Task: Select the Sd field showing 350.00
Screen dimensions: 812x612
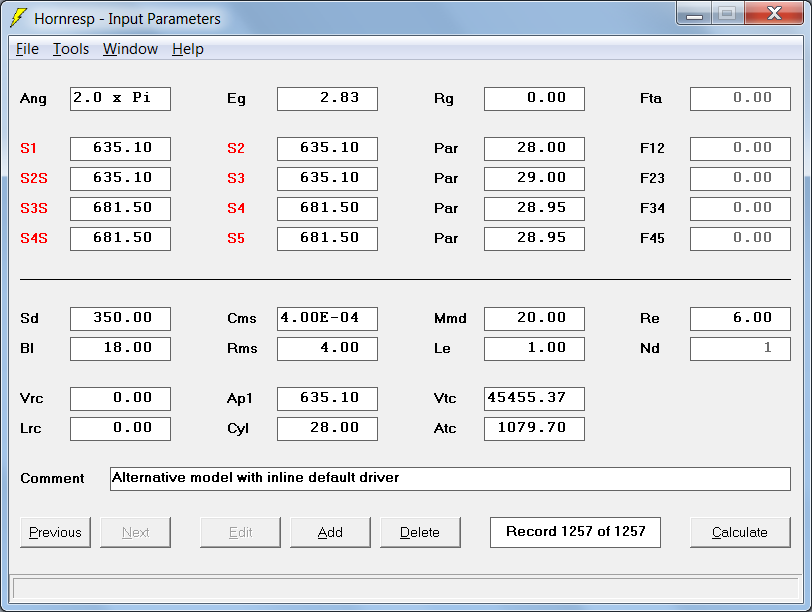Action: coord(120,319)
